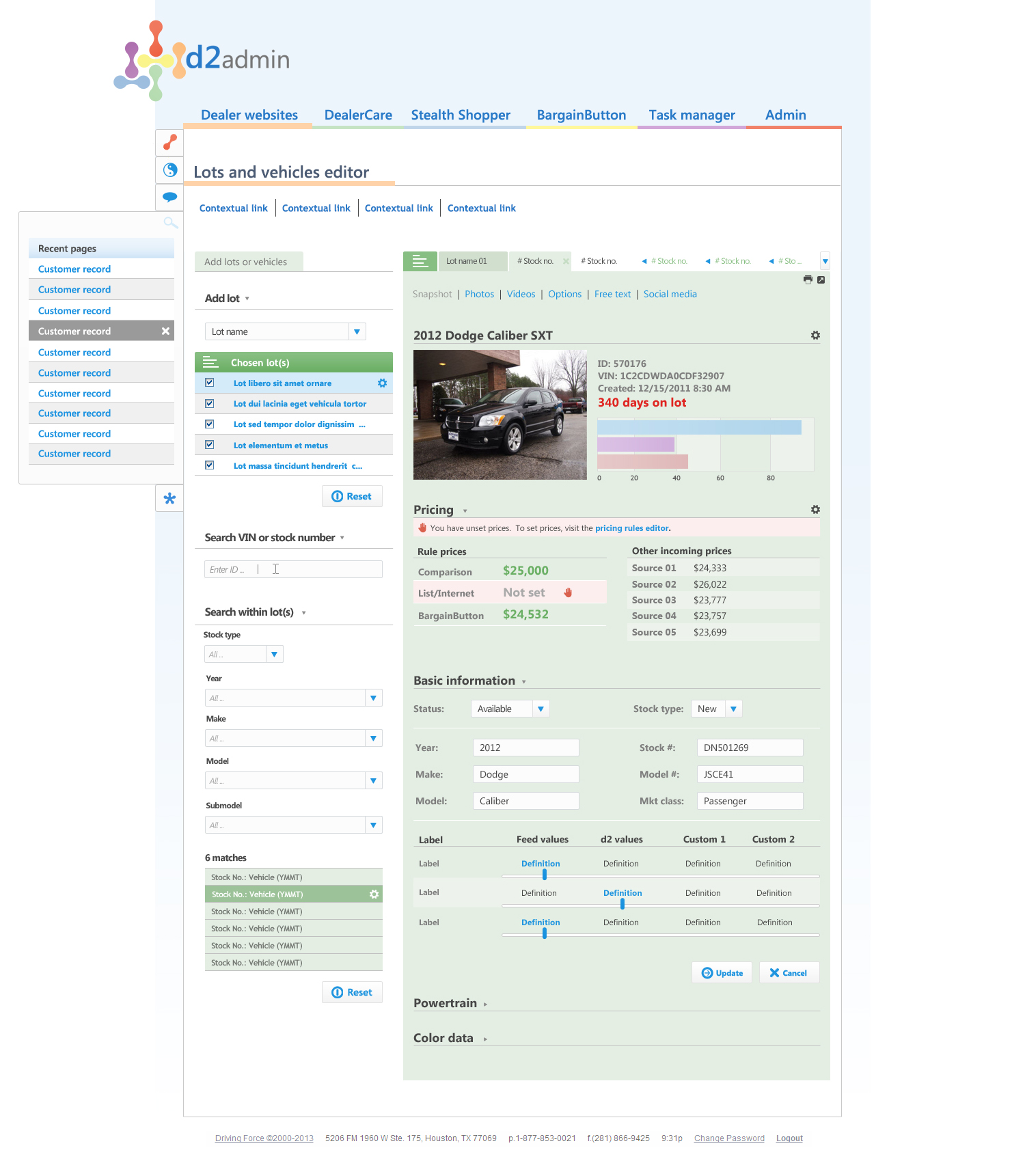Click the orange wrench sidebar icon
The width and height of the screenshot is (1025, 1176).
tap(169, 142)
